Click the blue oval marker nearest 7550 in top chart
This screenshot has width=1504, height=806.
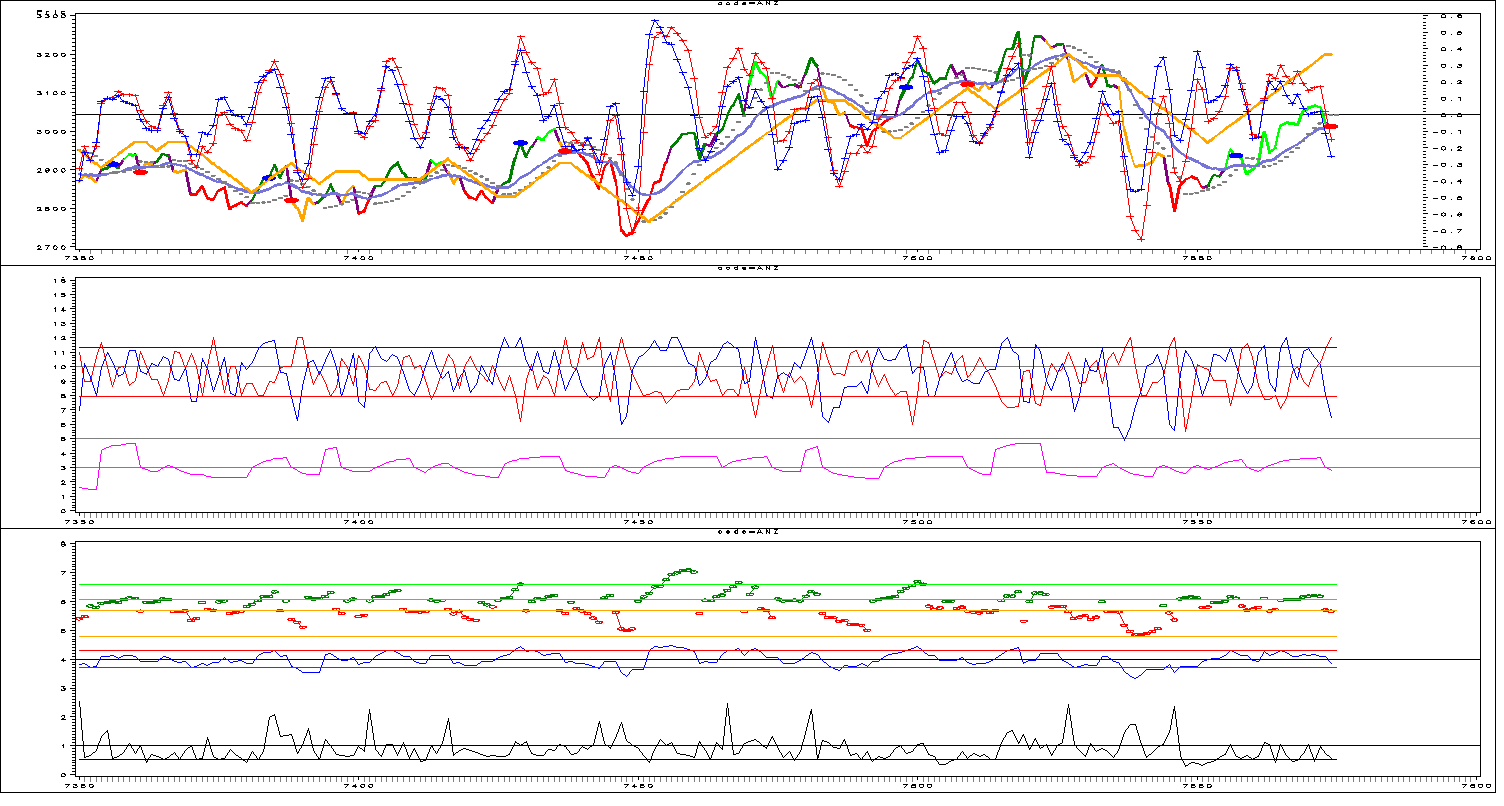coord(1236,155)
